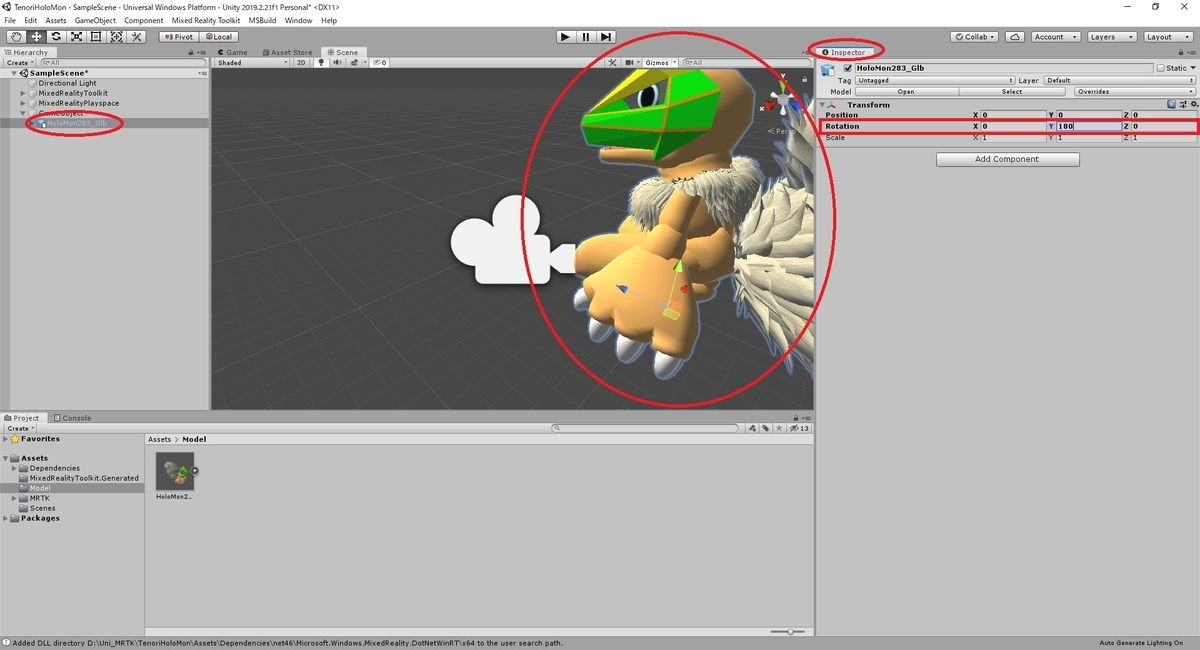This screenshot has width=1200, height=650.
Task: Open the Mixed Reality Toolkit menu
Action: pyautogui.click(x=205, y=20)
